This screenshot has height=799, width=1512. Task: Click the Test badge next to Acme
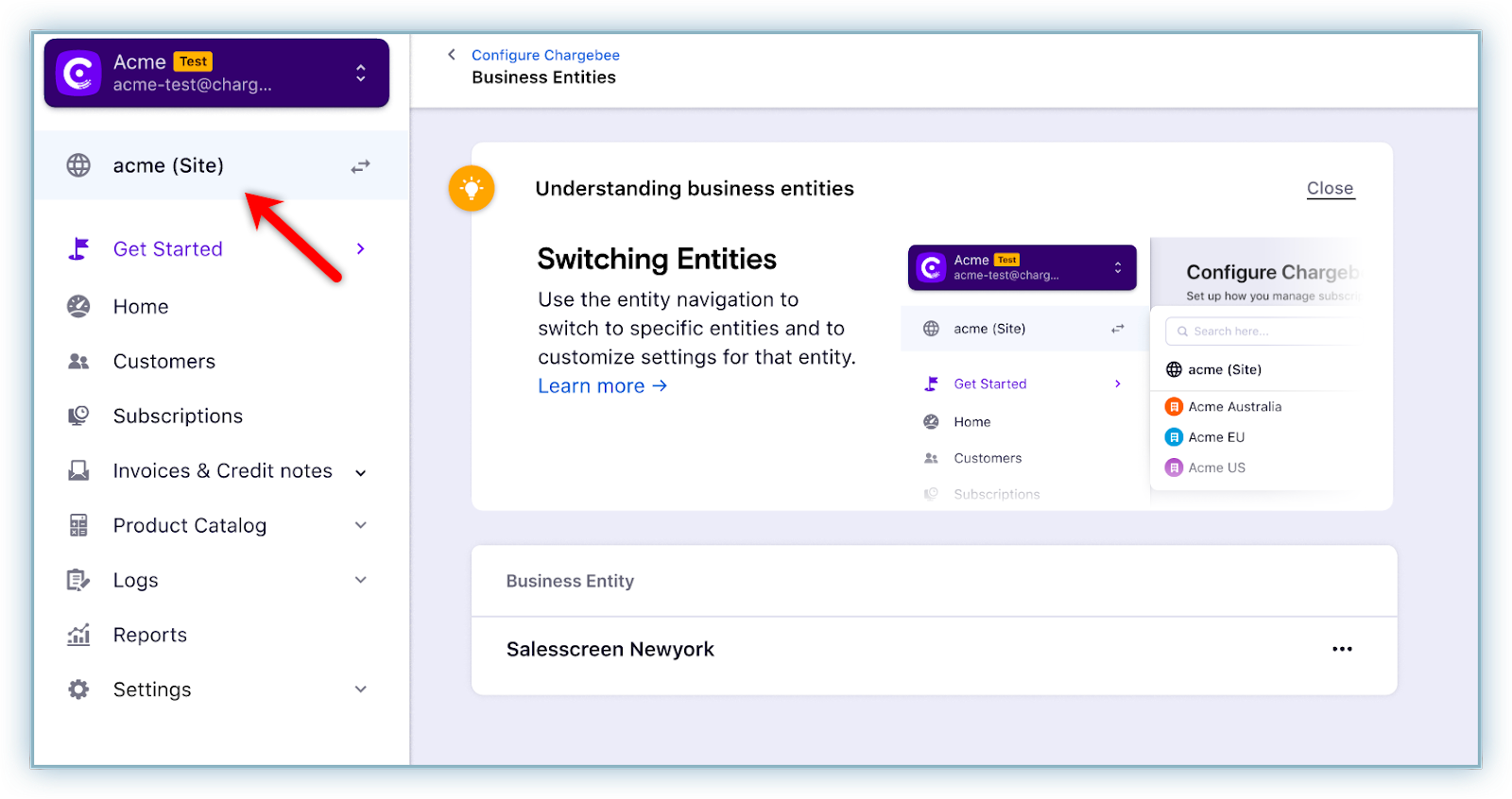coord(194,61)
